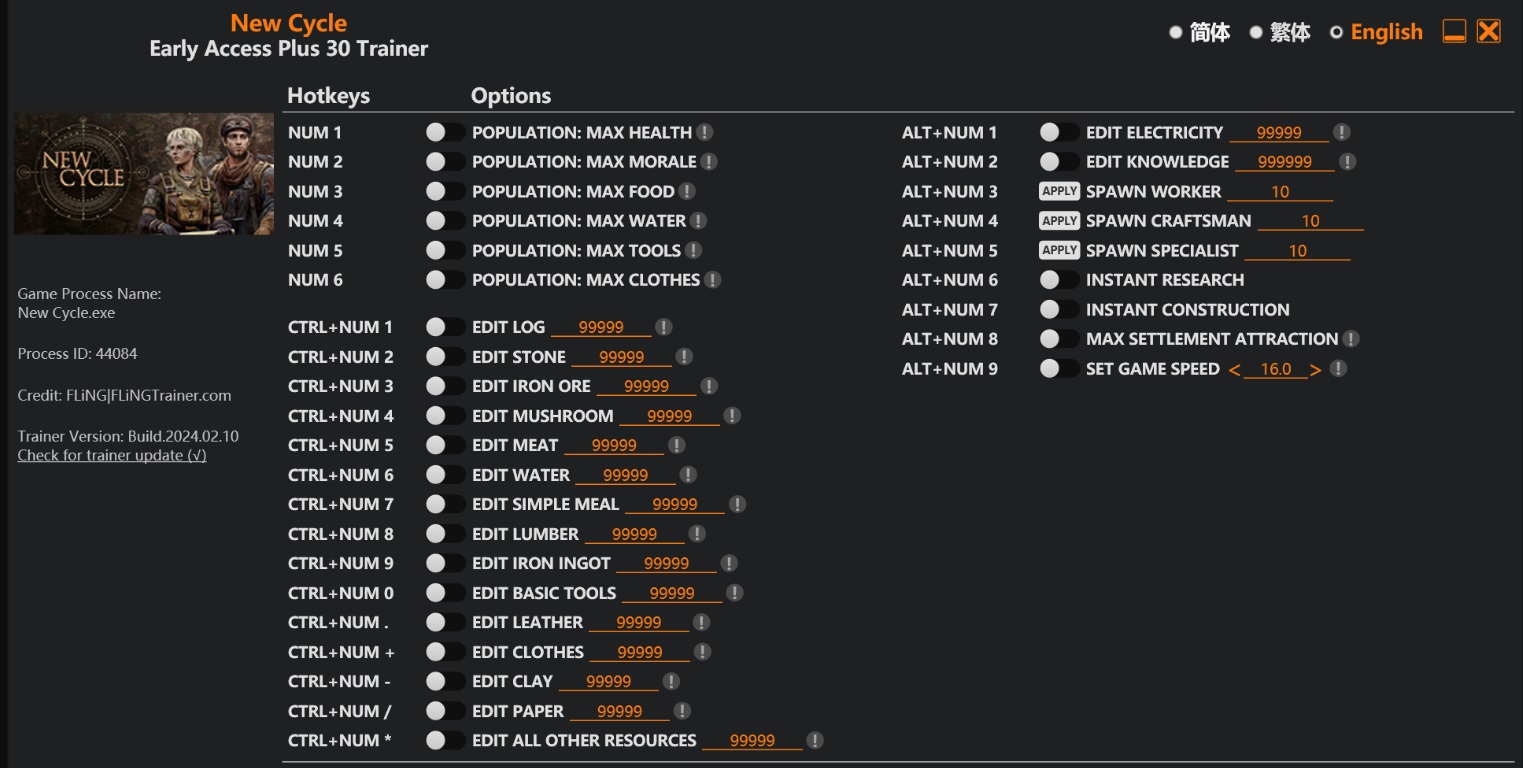The height and width of the screenshot is (768, 1523).
Task: Decrease game speed with the left arrow
Action: pyautogui.click(x=1235, y=370)
